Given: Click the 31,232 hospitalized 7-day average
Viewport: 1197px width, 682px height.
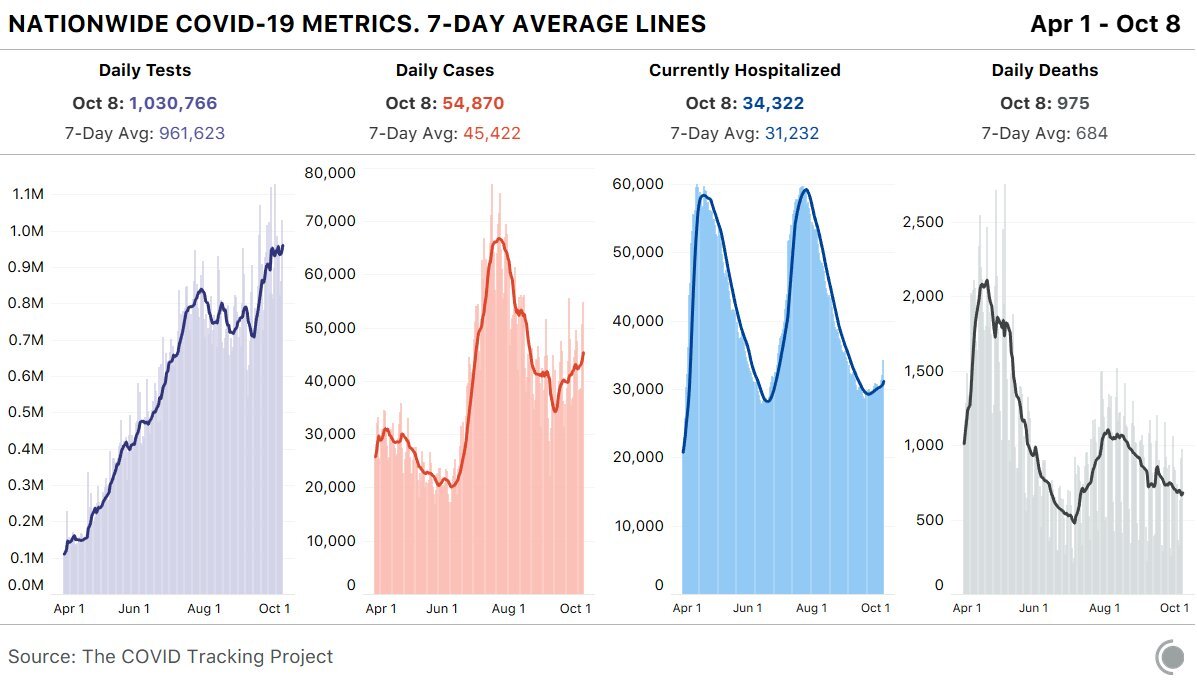Looking at the screenshot, I should pos(789,133).
